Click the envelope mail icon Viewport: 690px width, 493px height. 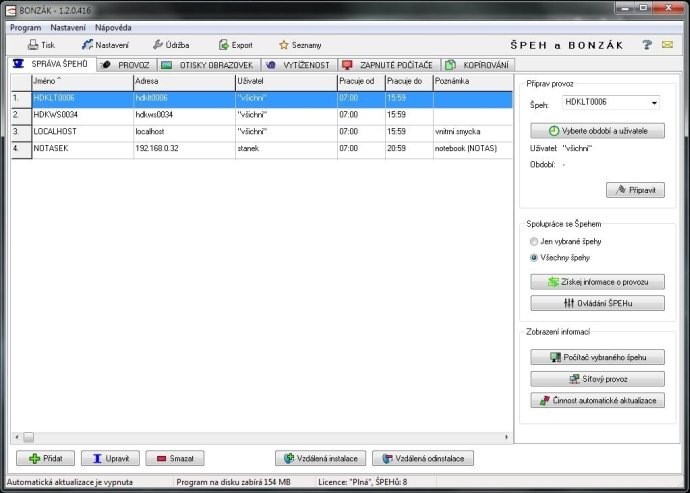667,44
